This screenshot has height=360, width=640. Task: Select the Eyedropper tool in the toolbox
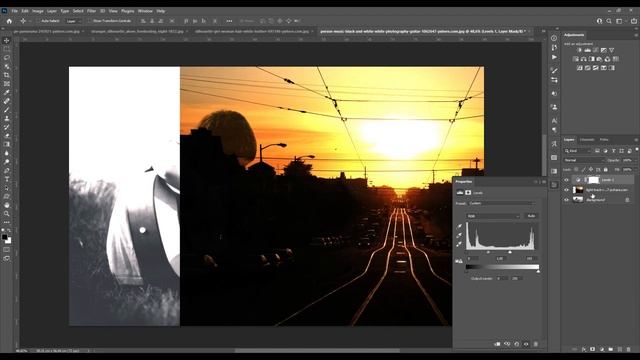(x=7, y=92)
